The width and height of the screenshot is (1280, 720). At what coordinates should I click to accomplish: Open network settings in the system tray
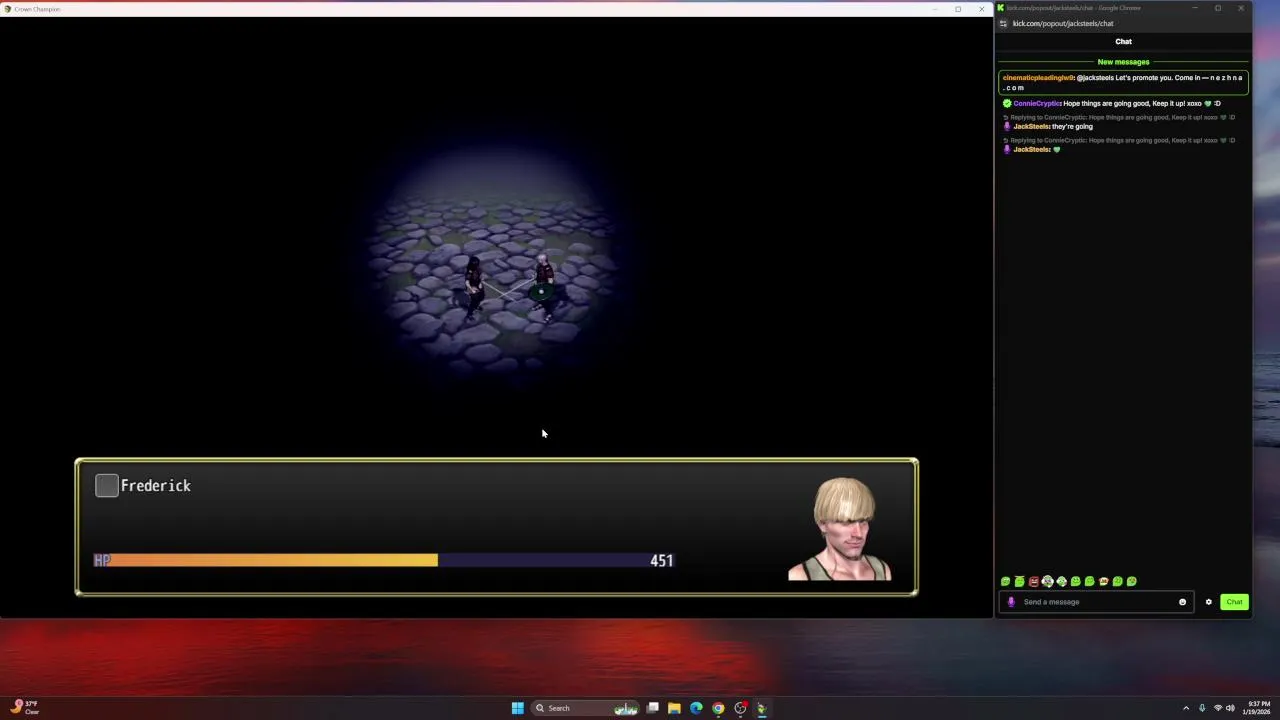1218,708
